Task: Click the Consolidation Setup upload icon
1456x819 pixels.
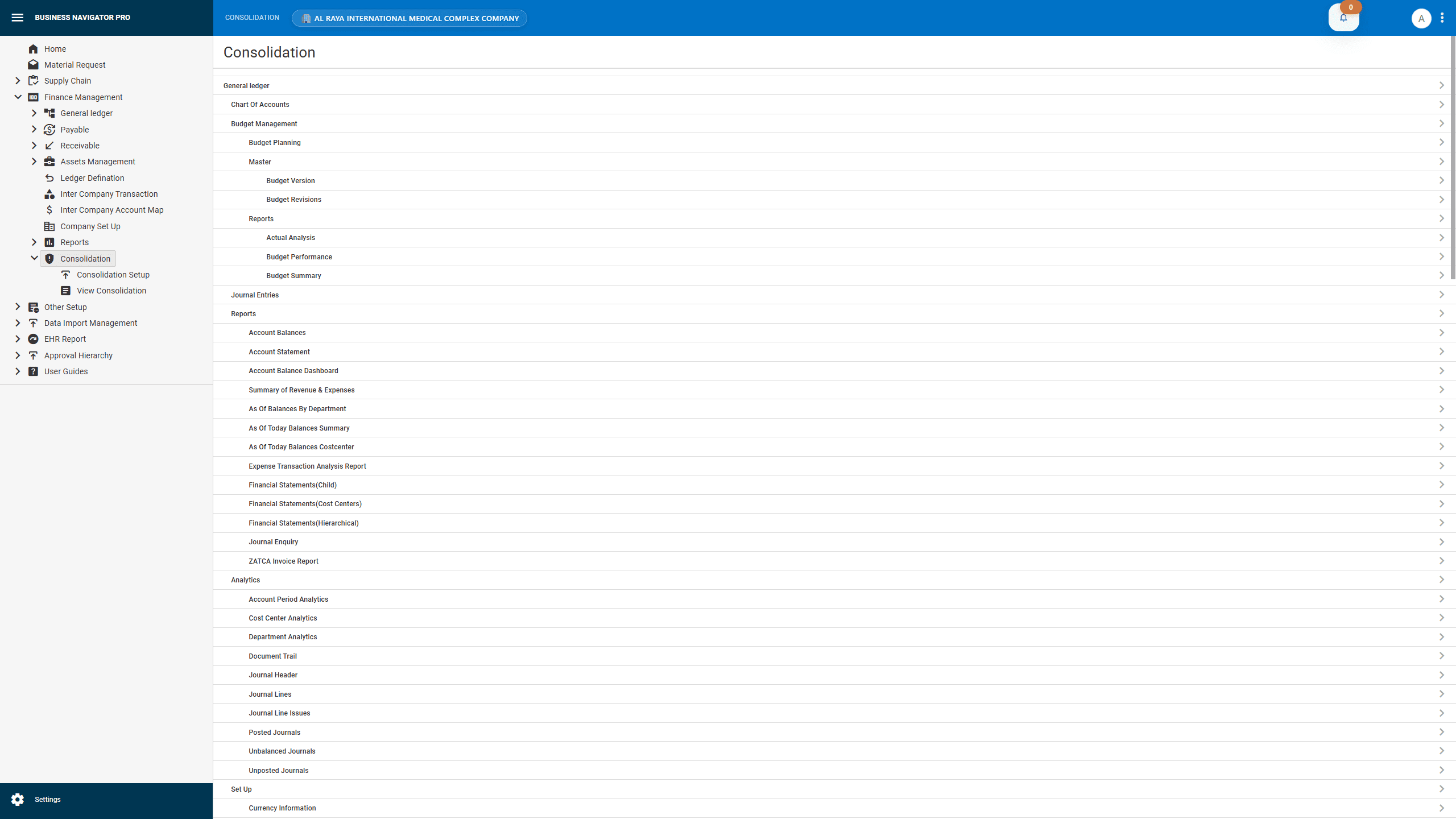Action: click(65, 274)
